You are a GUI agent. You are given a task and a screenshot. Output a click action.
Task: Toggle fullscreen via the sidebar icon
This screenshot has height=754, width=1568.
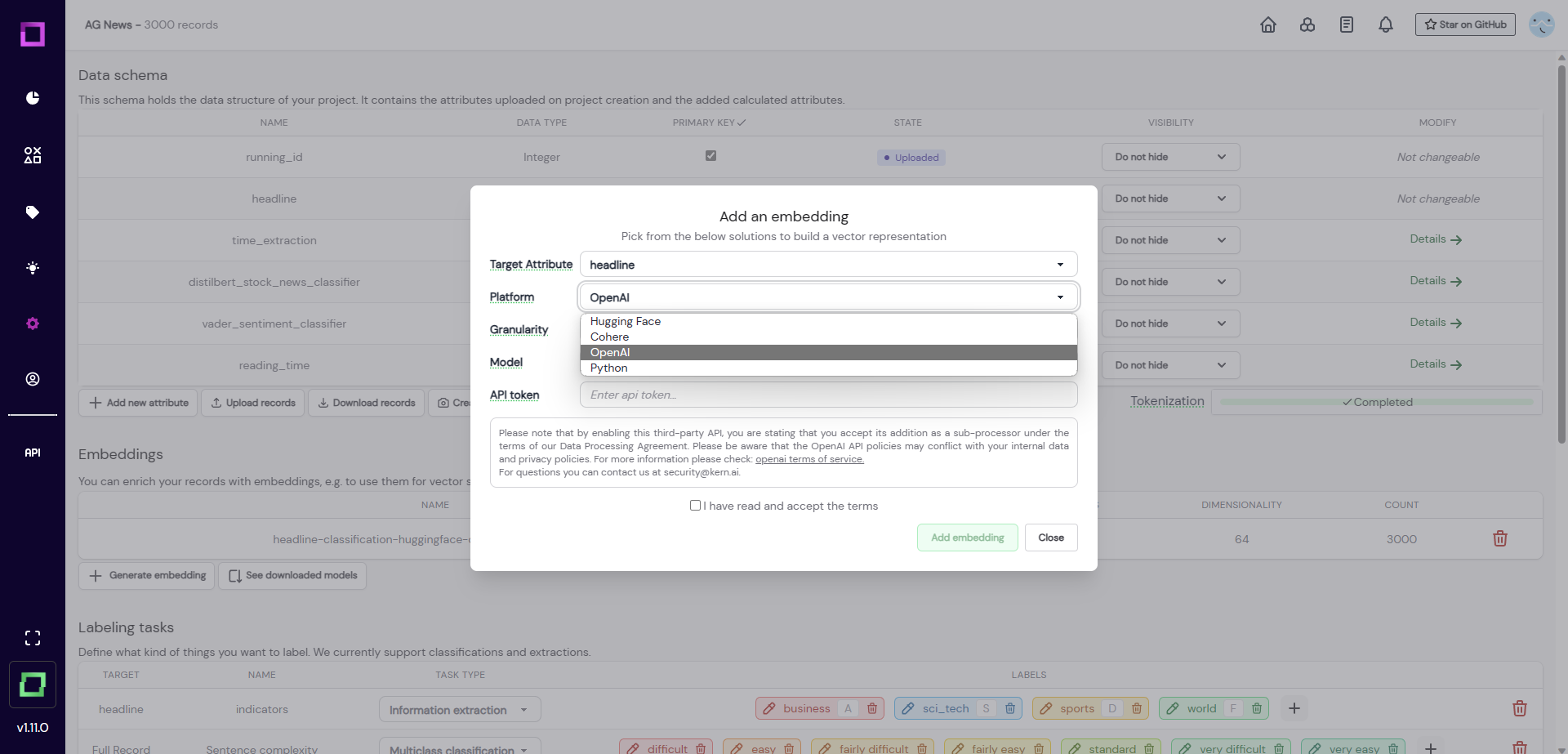point(33,638)
